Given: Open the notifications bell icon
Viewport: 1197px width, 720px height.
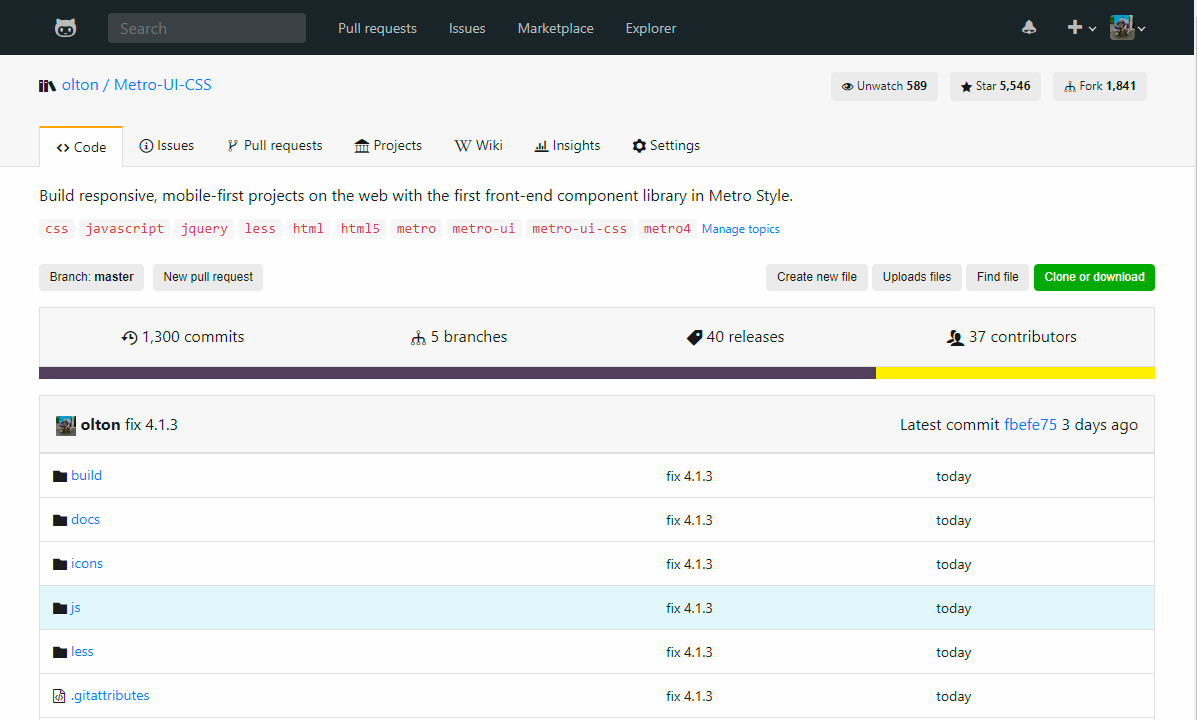Looking at the screenshot, I should 1029,28.
